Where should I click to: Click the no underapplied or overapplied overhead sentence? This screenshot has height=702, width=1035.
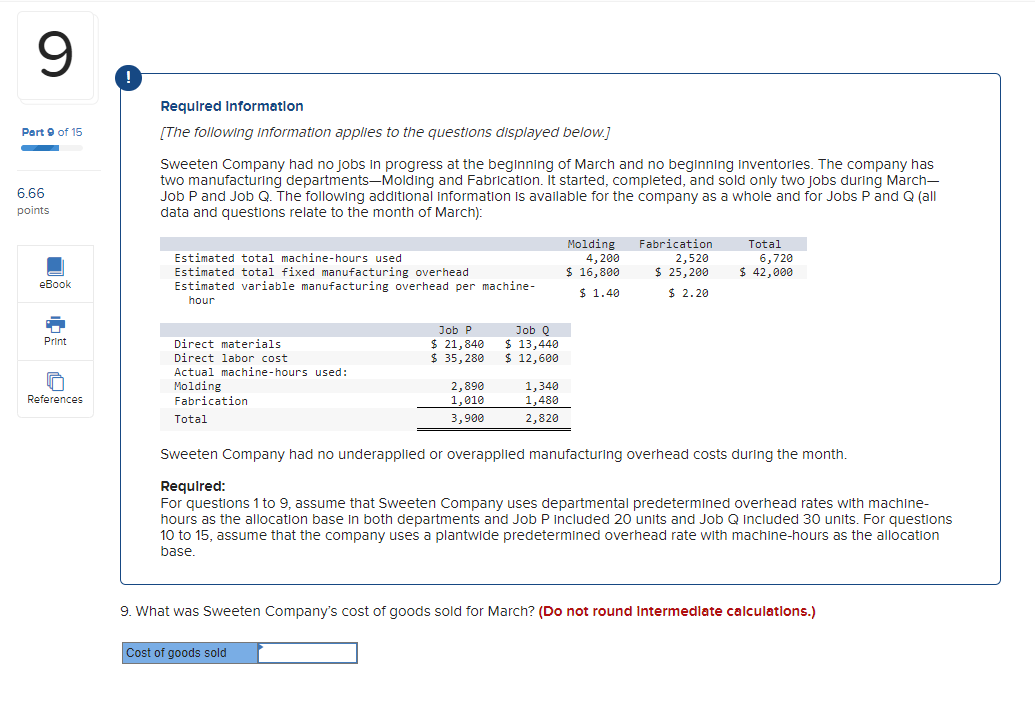[x=504, y=455]
